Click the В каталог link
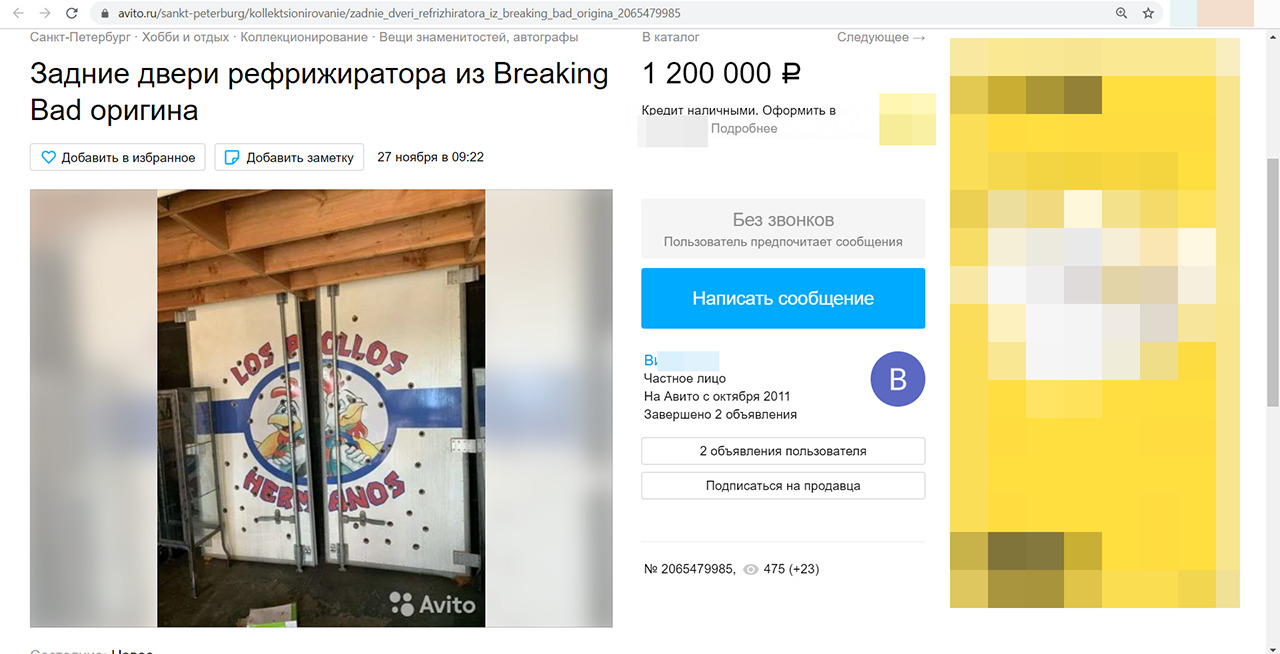Image resolution: width=1280 pixels, height=654 pixels. [x=671, y=37]
